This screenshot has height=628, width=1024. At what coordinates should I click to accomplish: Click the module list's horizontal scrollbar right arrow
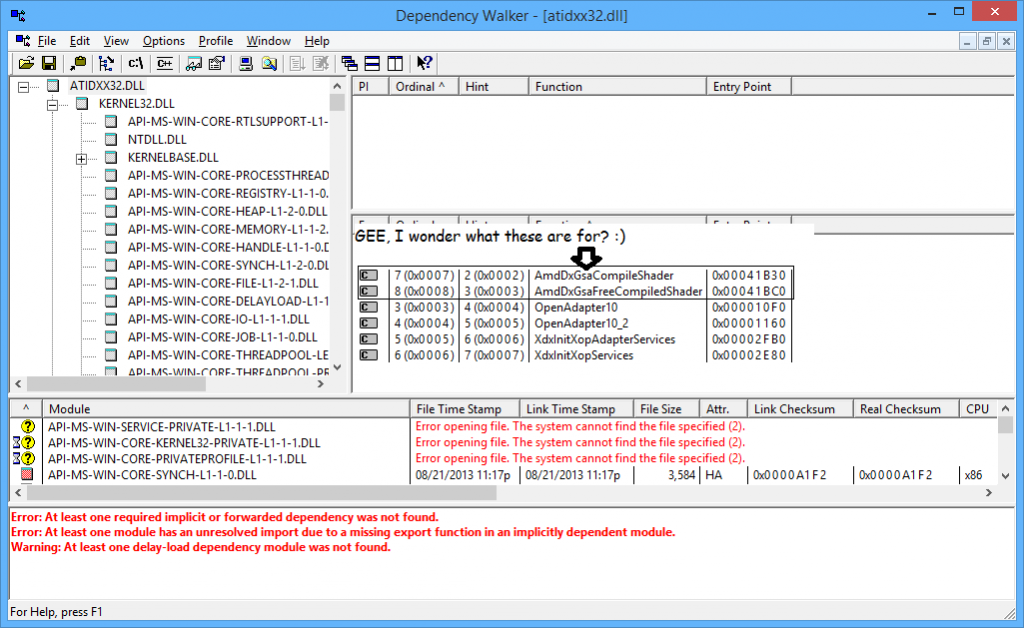(x=989, y=492)
